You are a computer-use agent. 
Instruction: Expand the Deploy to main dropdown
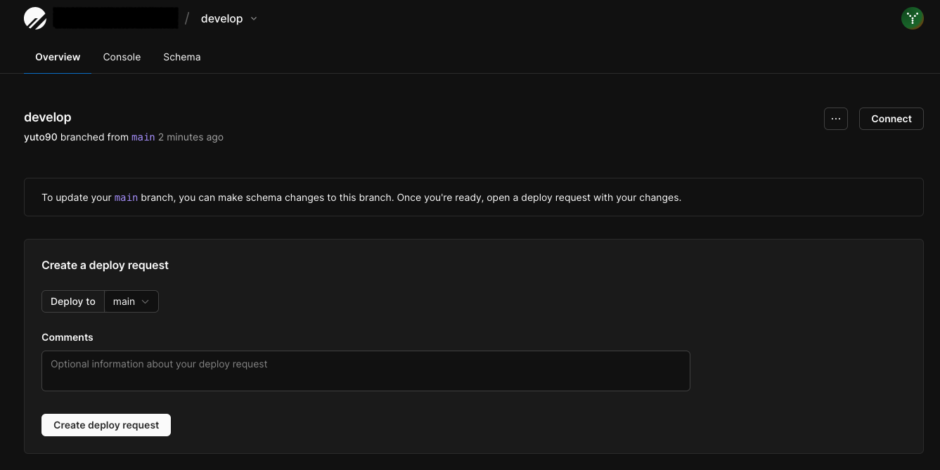[131, 301]
